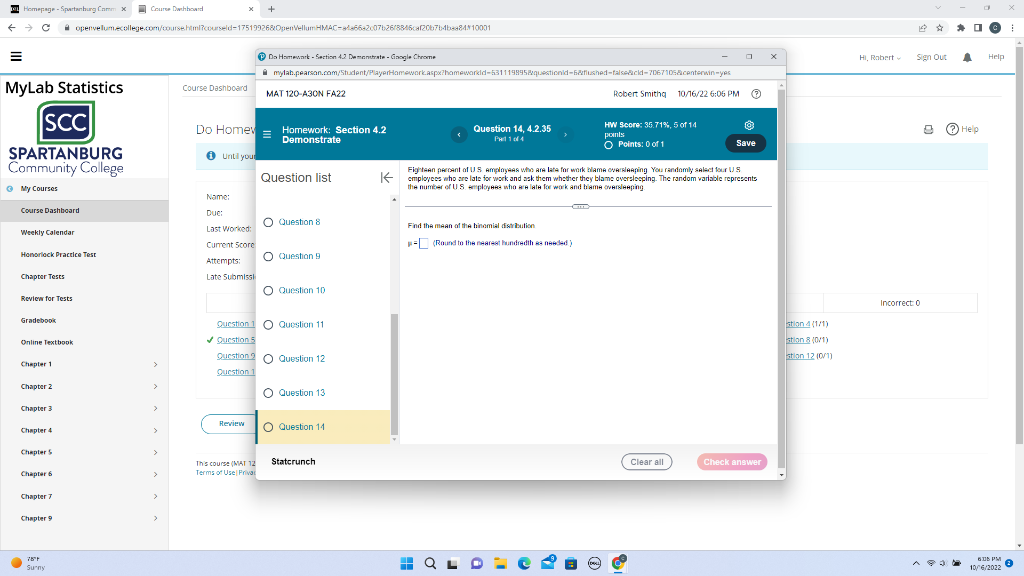Click the question list scrollbar thumb
The width and height of the screenshot is (1024, 576).
(394, 374)
